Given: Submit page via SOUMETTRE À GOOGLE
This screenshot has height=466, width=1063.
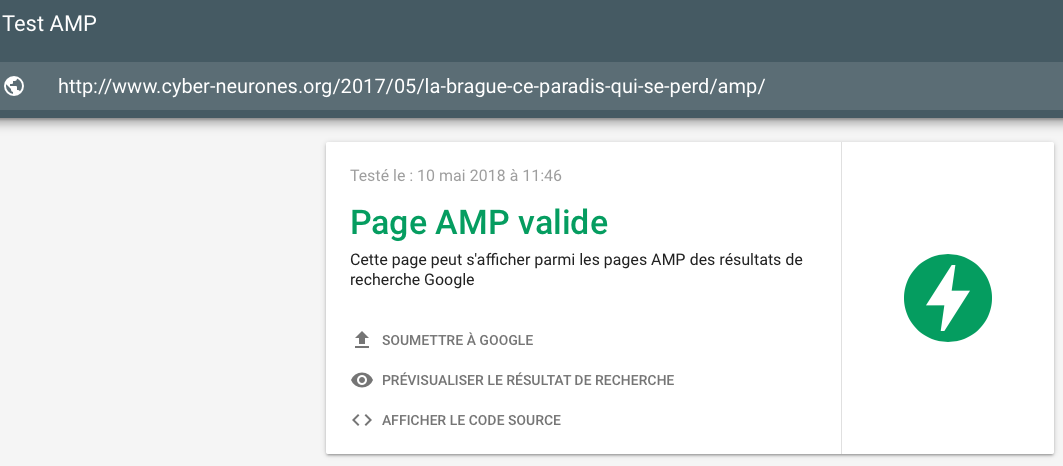Looking at the screenshot, I should [457, 340].
